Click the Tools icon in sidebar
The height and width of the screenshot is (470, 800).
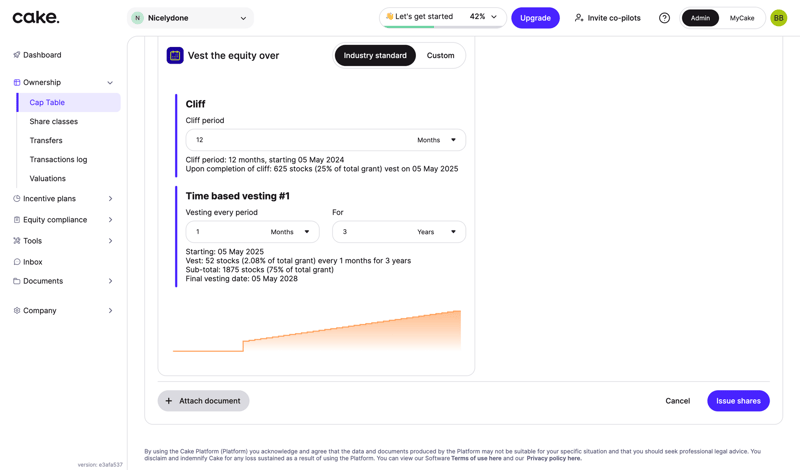[17, 241]
